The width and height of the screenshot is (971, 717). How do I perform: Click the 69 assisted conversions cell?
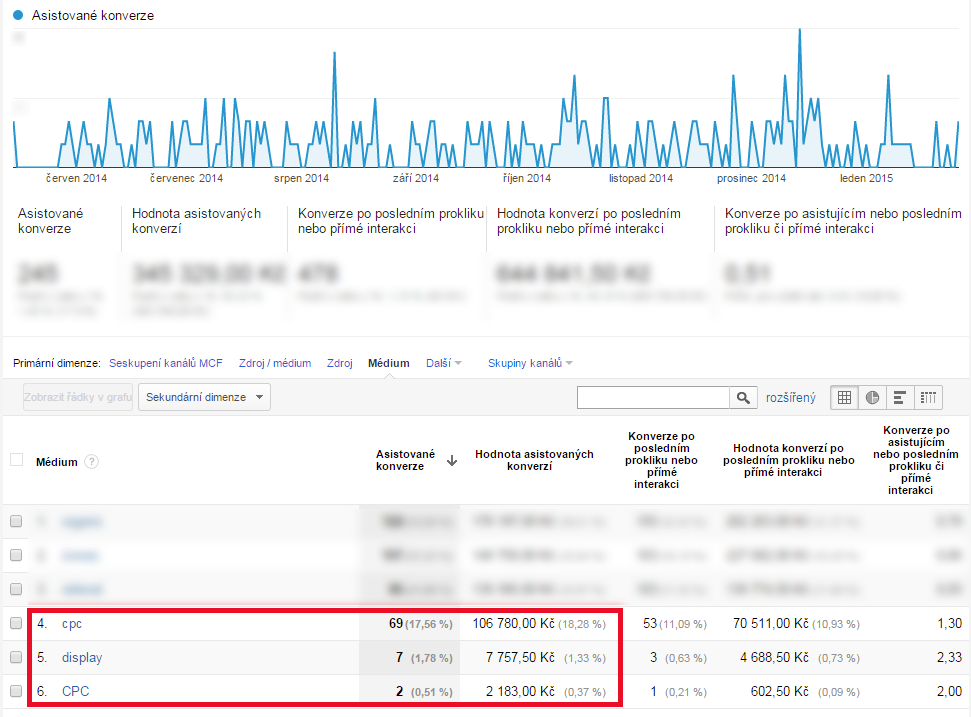point(396,624)
